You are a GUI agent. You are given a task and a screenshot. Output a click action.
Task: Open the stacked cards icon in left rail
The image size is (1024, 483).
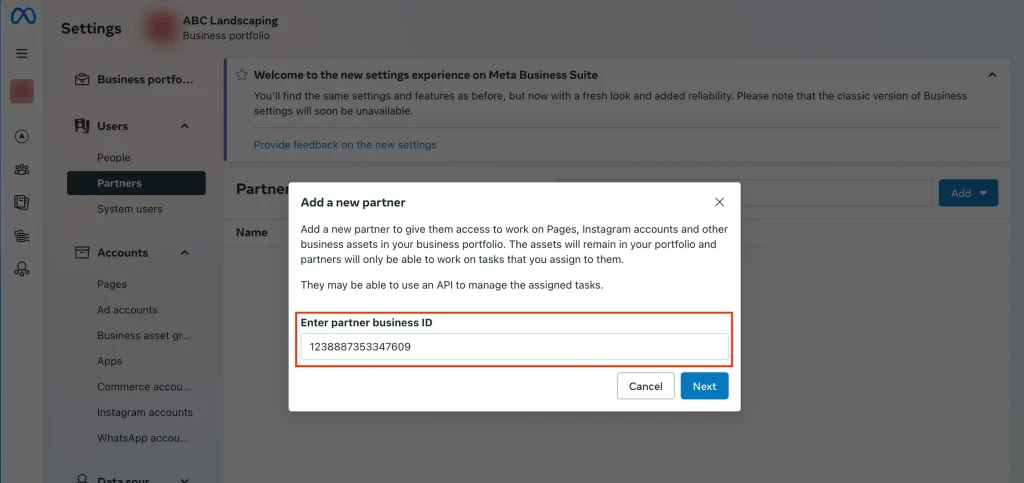coord(22,236)
